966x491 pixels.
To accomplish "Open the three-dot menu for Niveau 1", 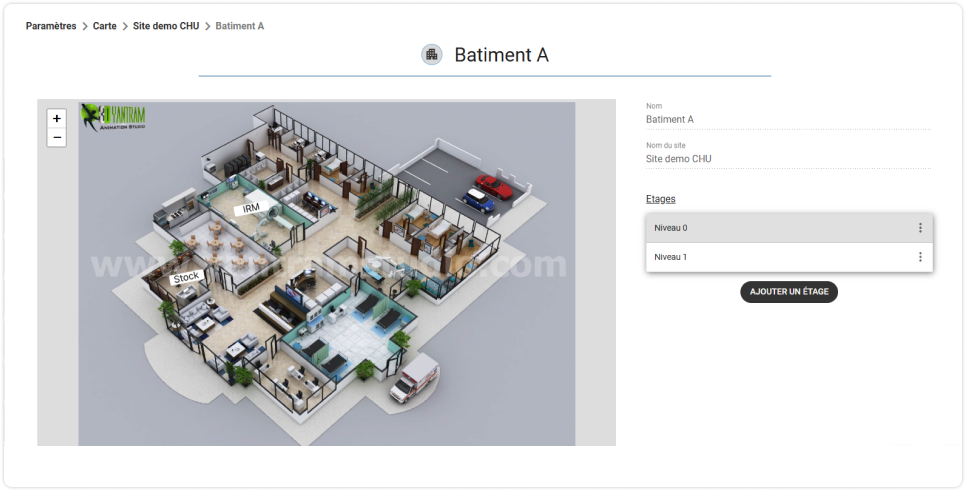I will click(x=920, y=257).
